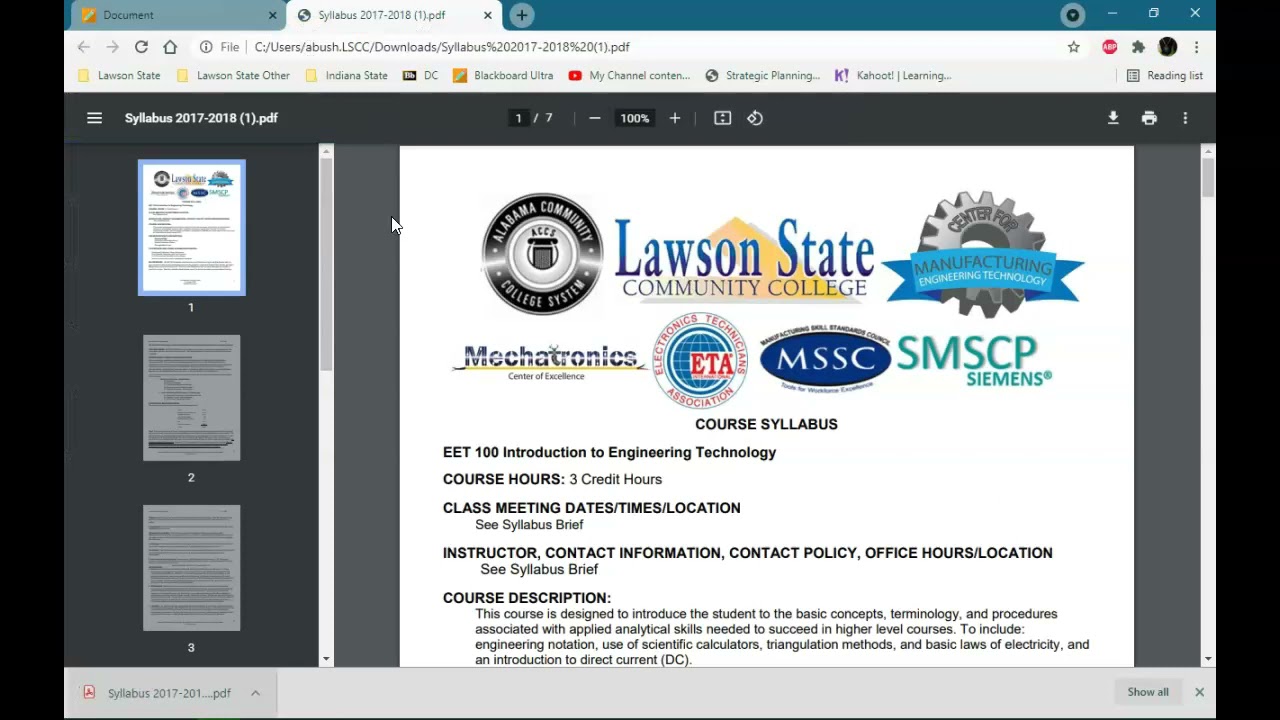
Task: Select page 2 thumbnail
Action: 191,398
